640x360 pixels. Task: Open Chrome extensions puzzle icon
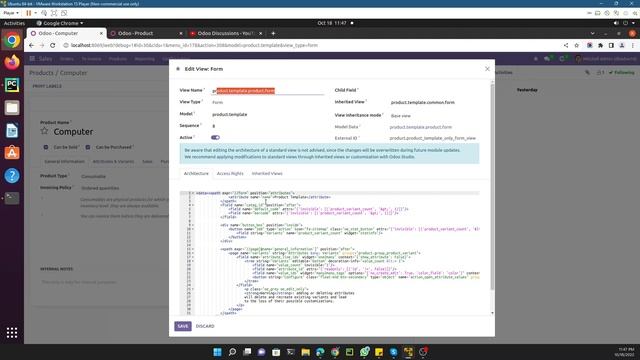coord(600,45)
